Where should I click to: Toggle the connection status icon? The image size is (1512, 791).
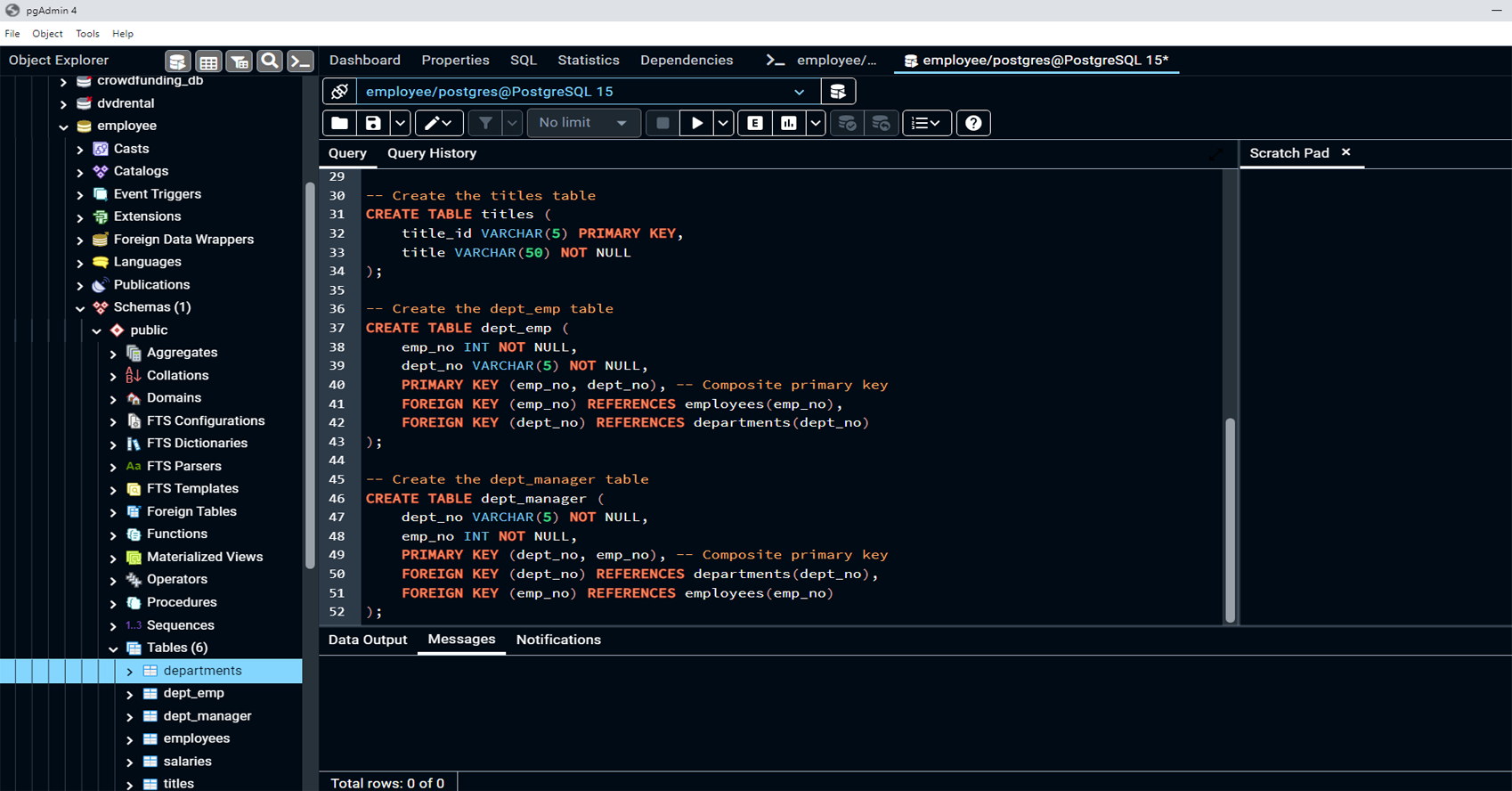point(339,91)
